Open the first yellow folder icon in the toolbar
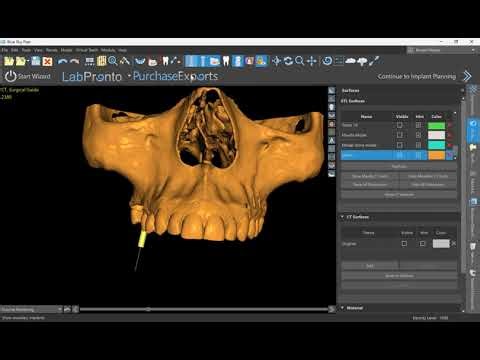Viewport: 480px width, 360px height. pyautogui.click(x=9, y=61)
